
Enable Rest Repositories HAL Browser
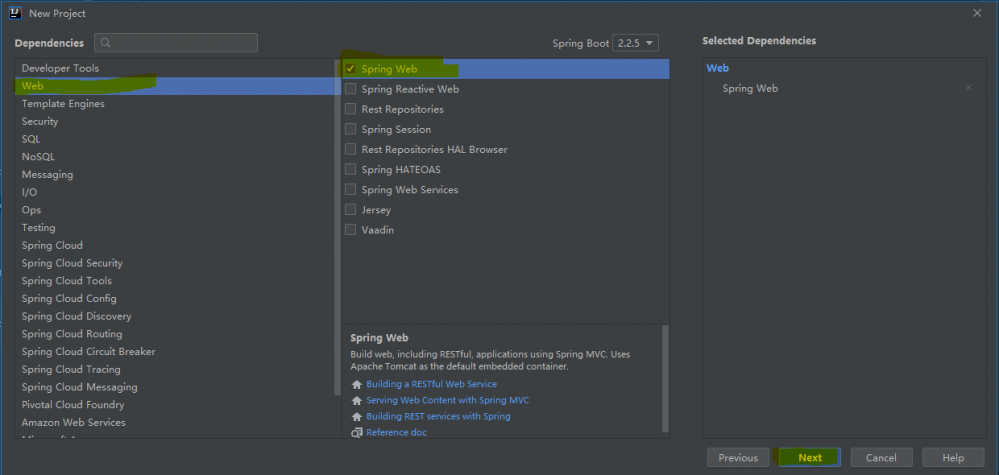pyautogui.click(x=350, y=150)
